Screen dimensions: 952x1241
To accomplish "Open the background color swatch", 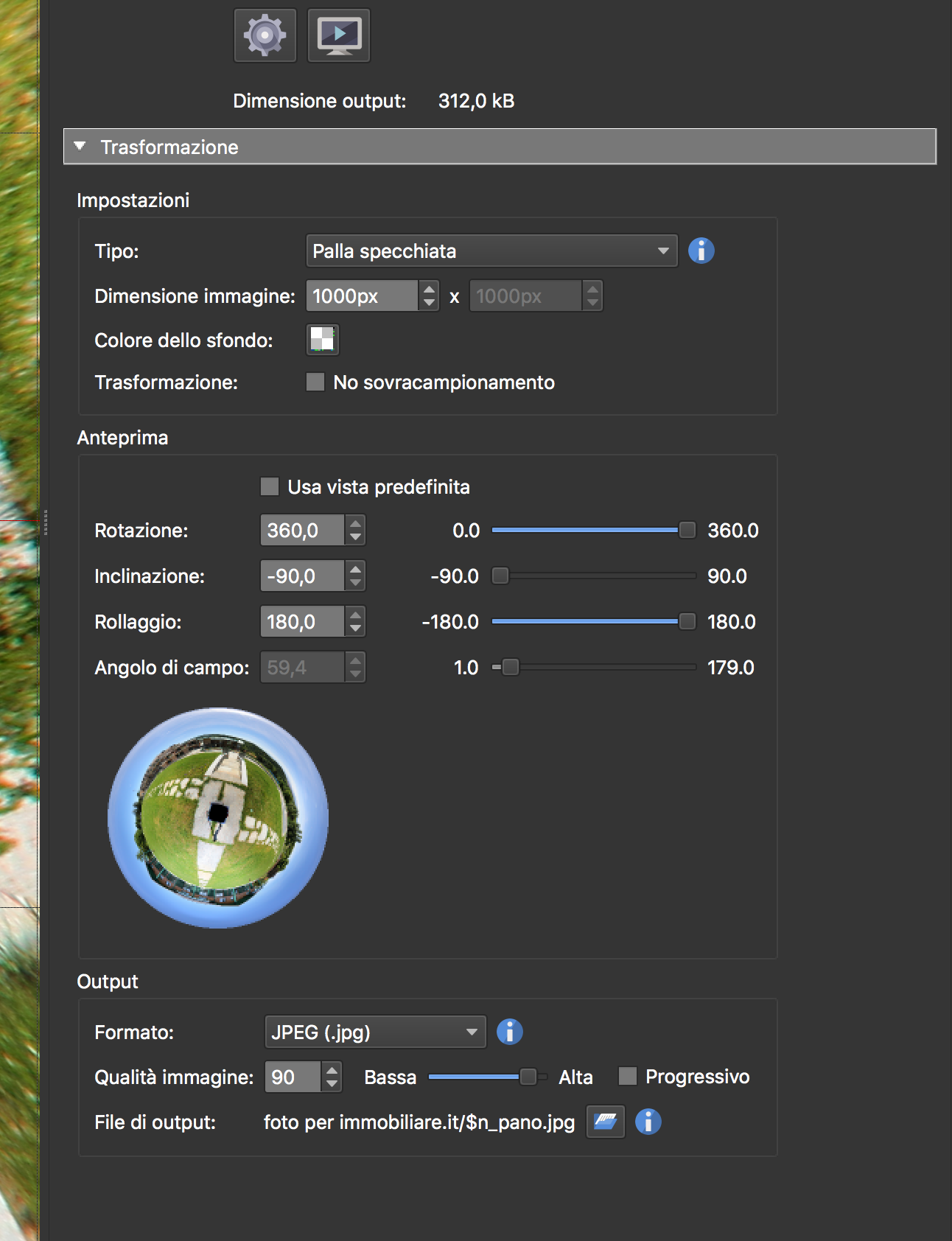I will [323, 340].
